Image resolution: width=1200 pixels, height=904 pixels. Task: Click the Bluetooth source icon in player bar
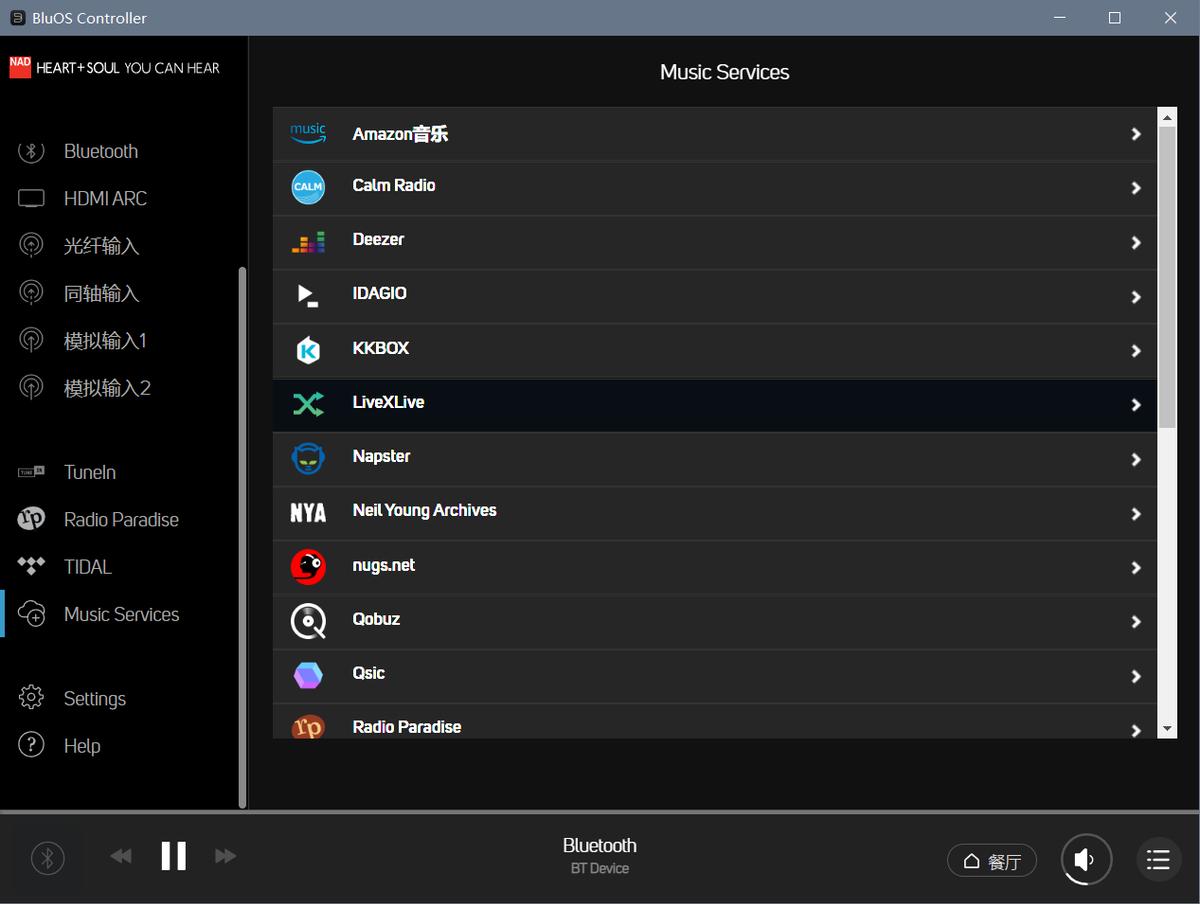(47, 857)
